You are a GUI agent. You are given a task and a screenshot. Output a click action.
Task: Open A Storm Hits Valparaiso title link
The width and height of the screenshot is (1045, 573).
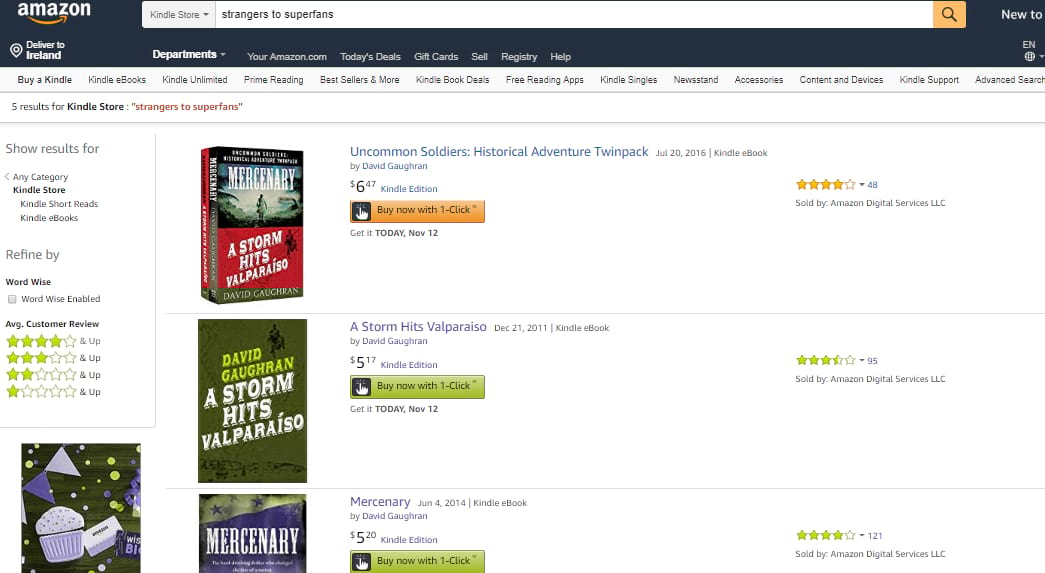pyautogui.click(x=418, y=326)
